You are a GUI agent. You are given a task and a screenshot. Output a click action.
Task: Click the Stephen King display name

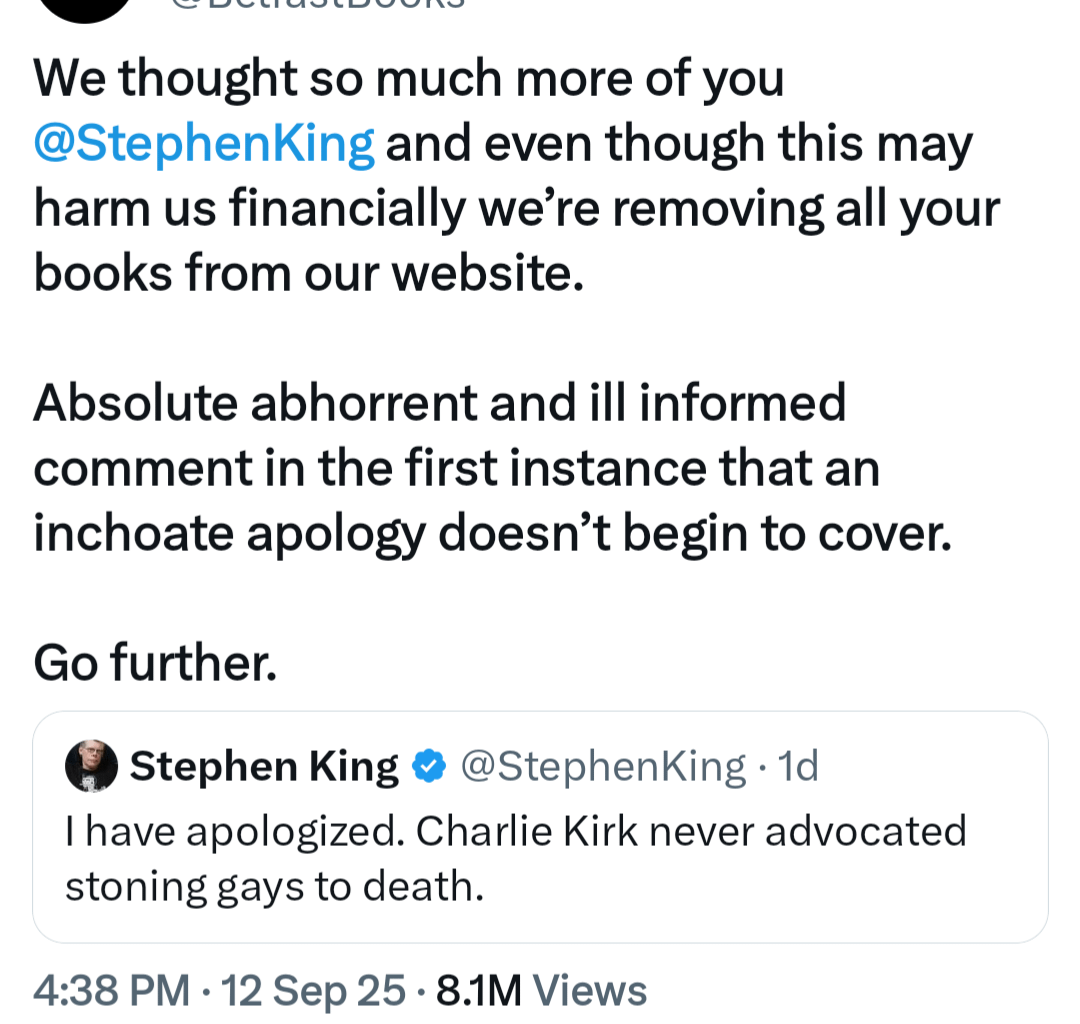tap(263, 766)
